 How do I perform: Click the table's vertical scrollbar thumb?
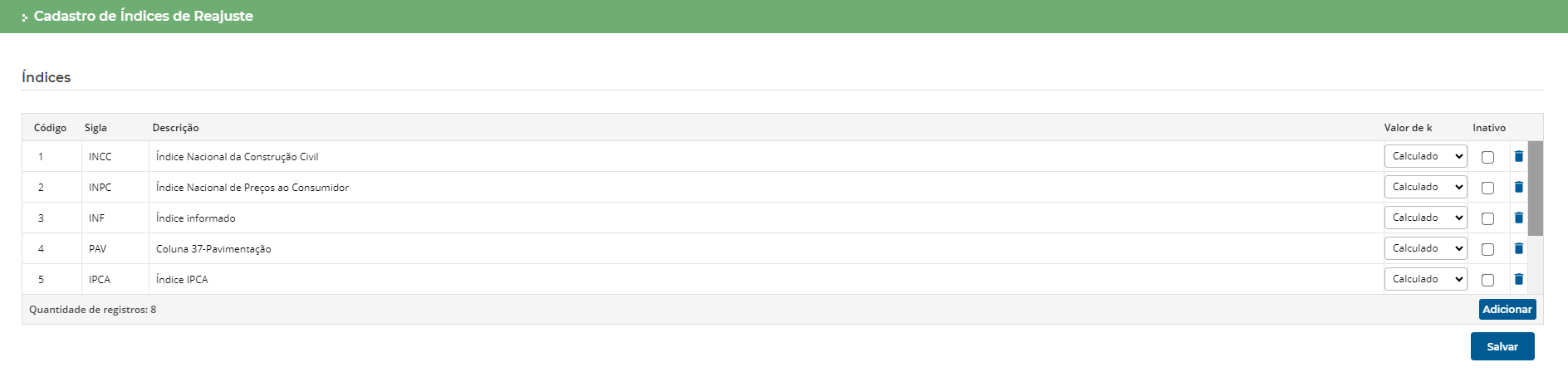pos(1536,188)
